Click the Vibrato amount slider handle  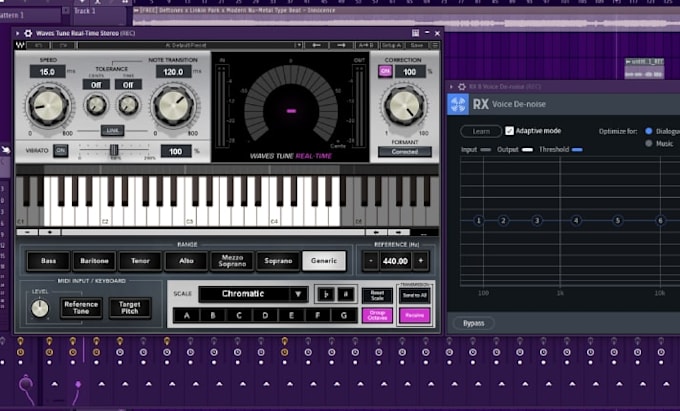(x=114, y=150)
